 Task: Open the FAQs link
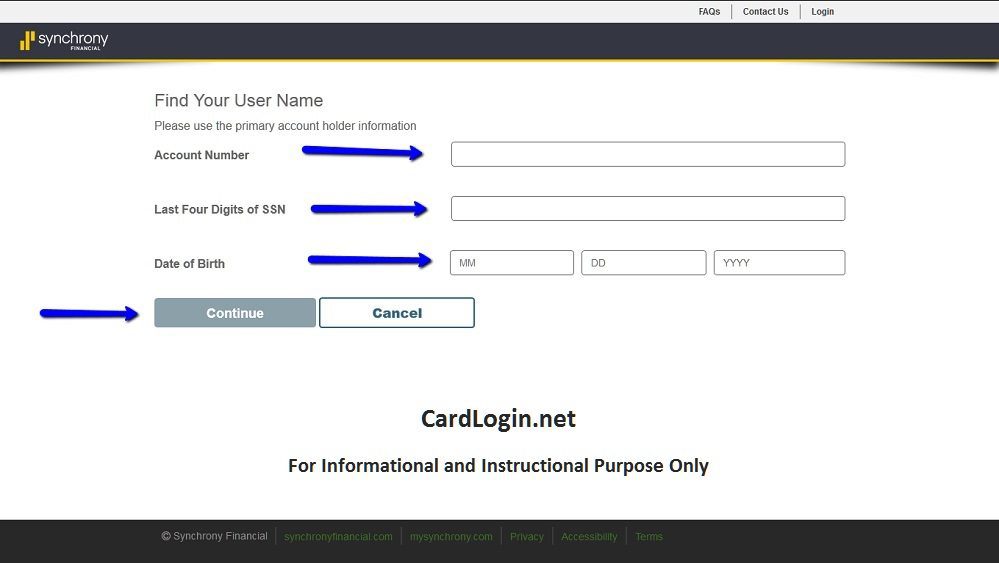pos(709,11)
